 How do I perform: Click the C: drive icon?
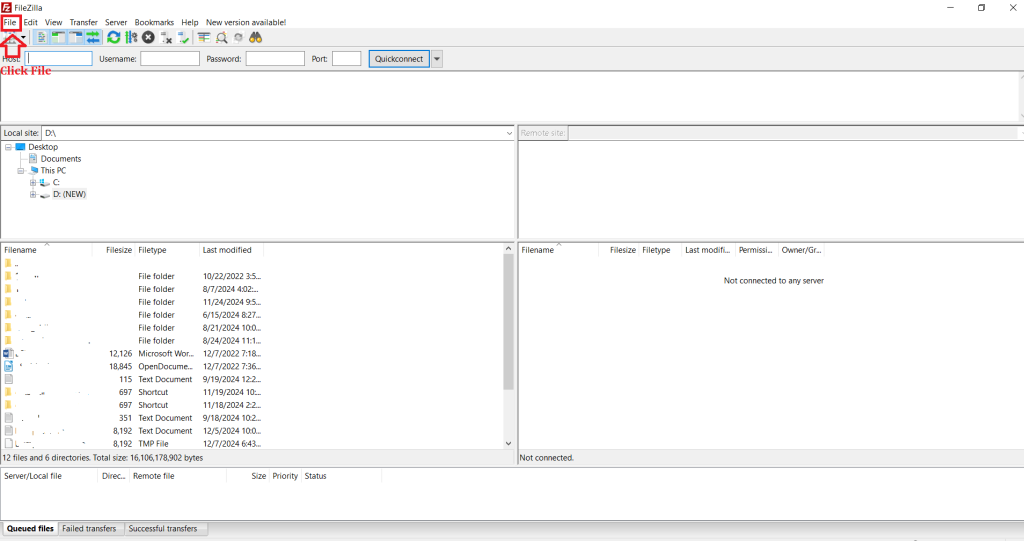[44, 182]
